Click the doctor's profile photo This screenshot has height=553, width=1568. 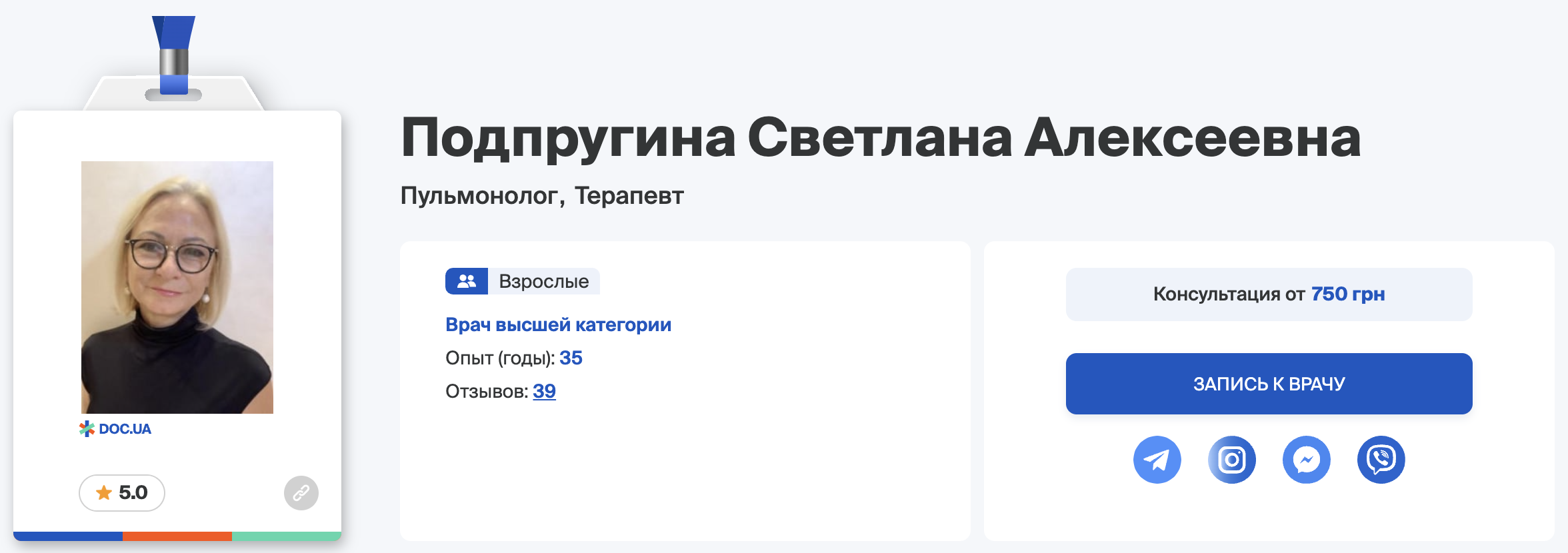coord(177,287)
